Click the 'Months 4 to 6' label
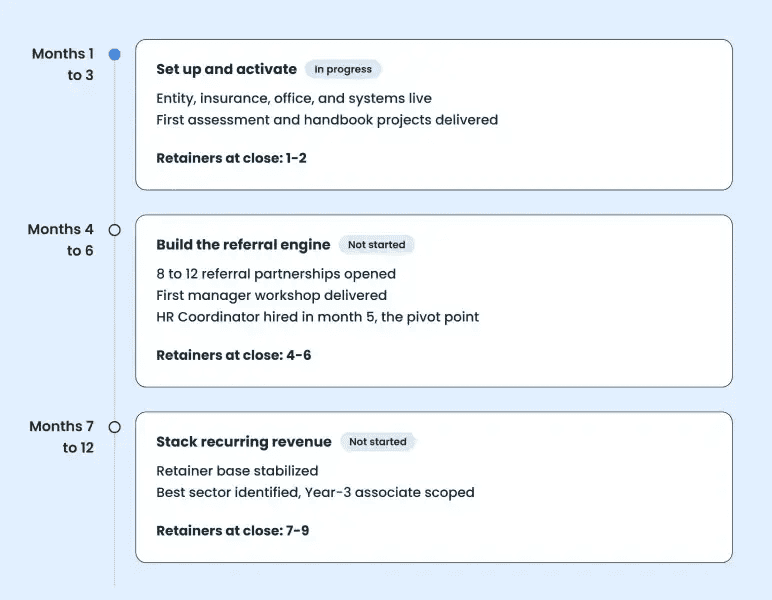The image size is (772, 600). (x=61, y=240)
